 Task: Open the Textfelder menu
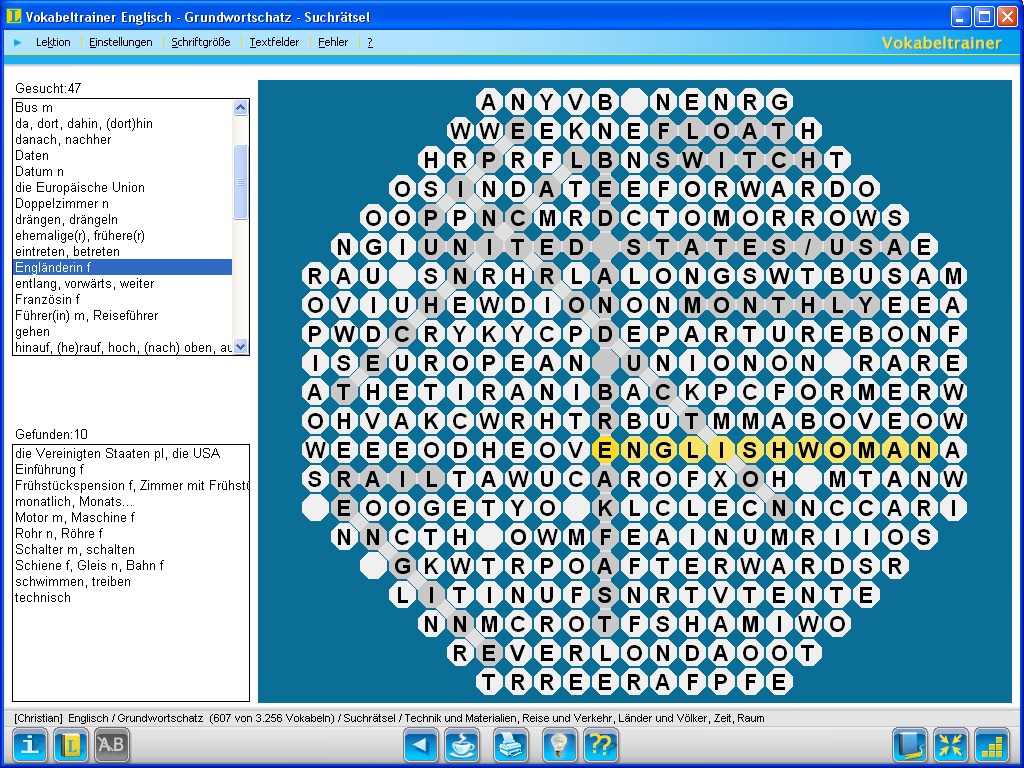click(x=274, y=42)
